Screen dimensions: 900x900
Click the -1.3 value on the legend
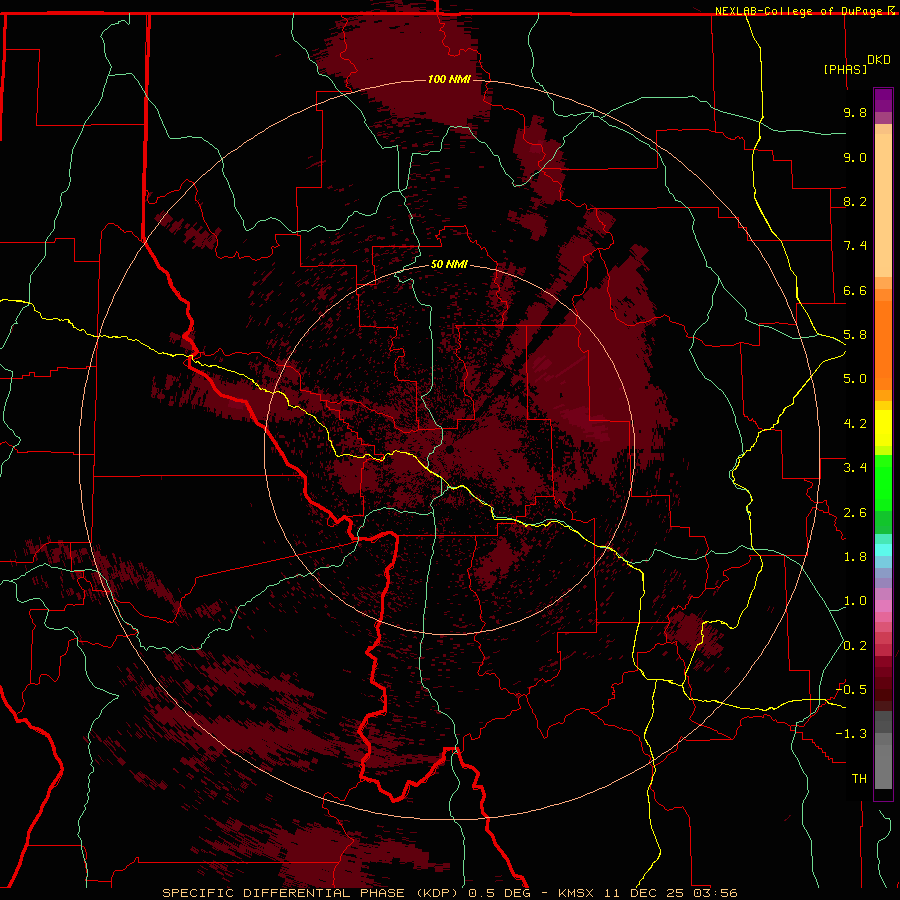coord(851,734)
